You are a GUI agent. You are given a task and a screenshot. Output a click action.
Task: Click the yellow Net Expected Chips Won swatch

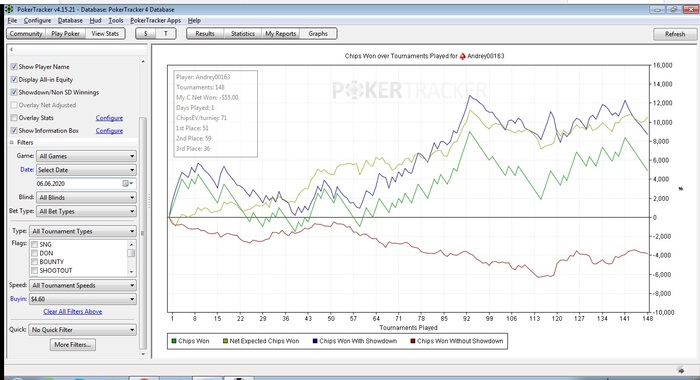pos(225,341)
